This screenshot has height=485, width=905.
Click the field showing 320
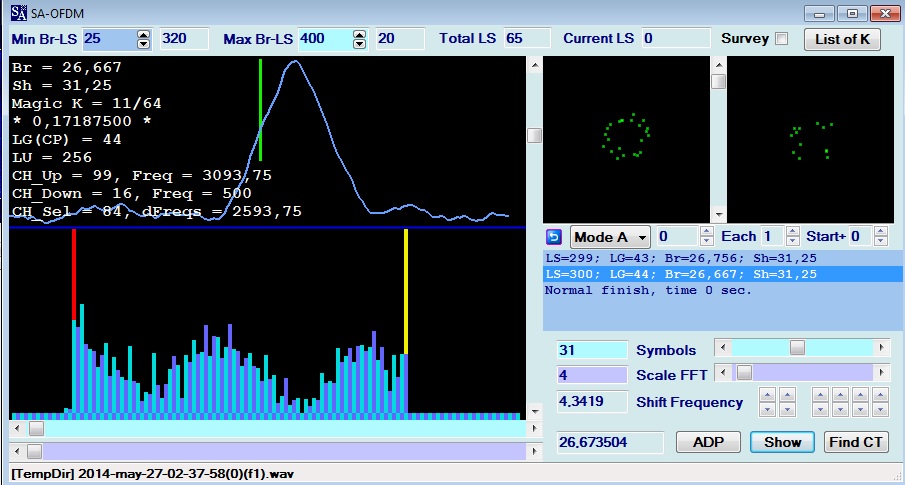point(184,39)
